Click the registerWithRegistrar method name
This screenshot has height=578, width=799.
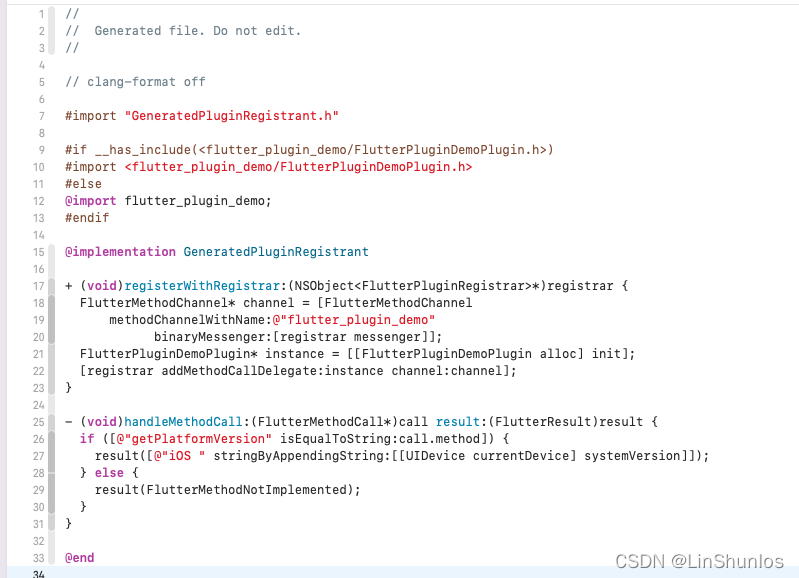point(202,286)
